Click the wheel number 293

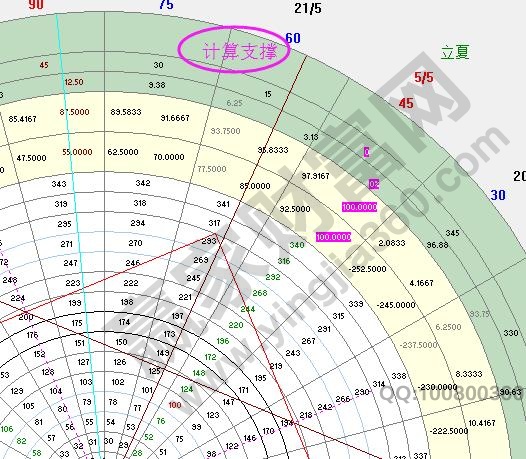pos(209,241)
